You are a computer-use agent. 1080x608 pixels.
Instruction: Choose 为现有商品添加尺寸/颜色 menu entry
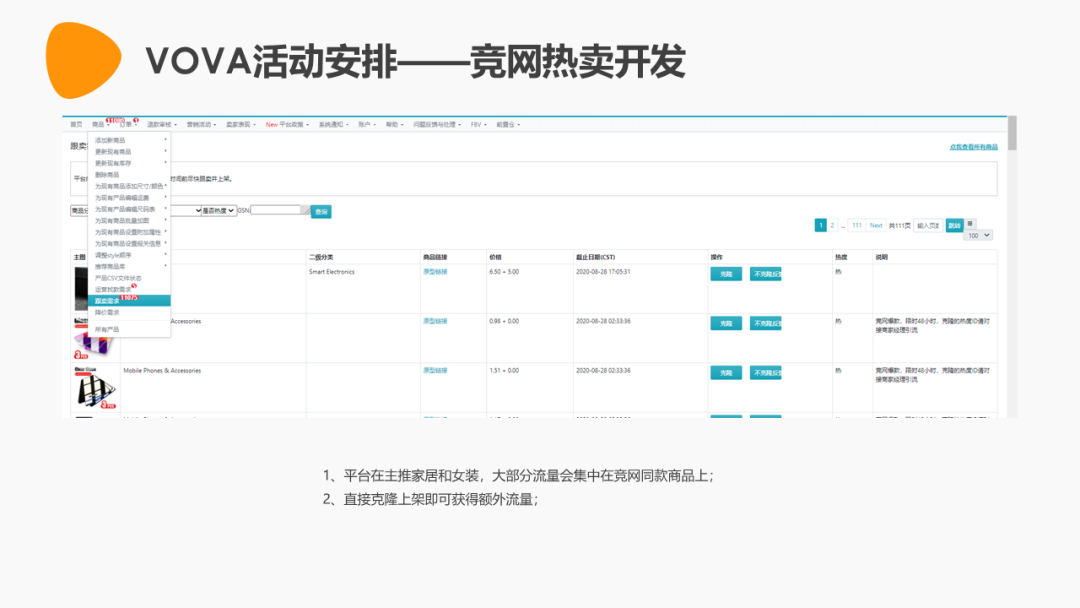point(129,186)
